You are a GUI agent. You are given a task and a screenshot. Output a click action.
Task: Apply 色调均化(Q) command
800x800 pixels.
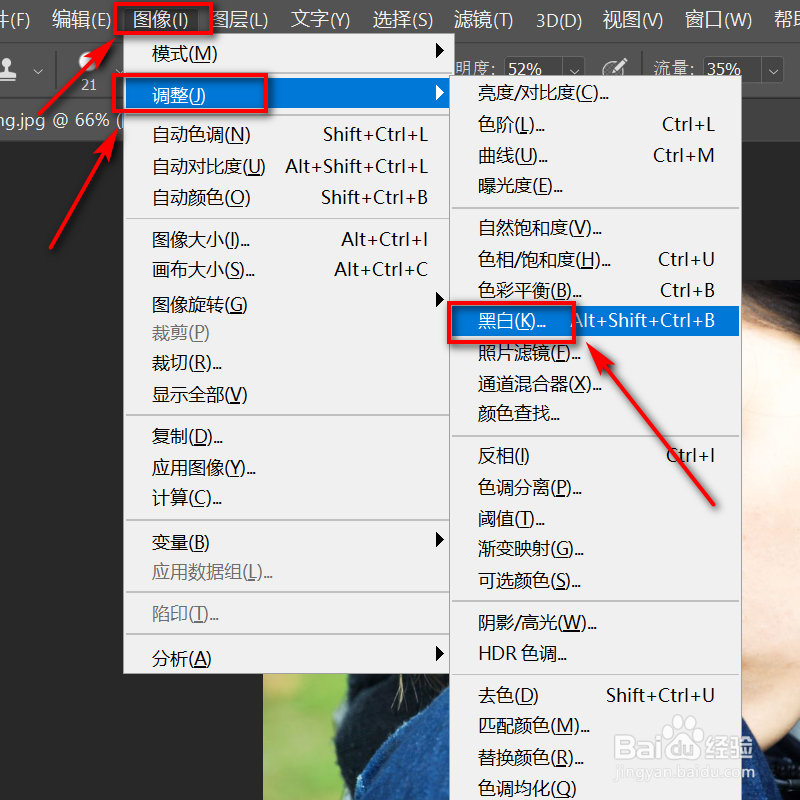595,788
